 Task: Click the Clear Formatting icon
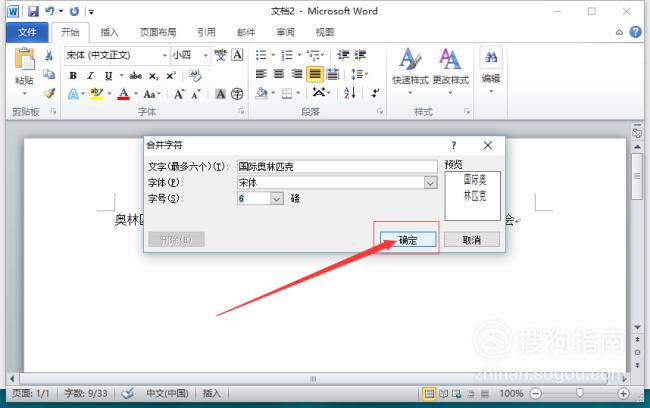click(x=195, y=75)
